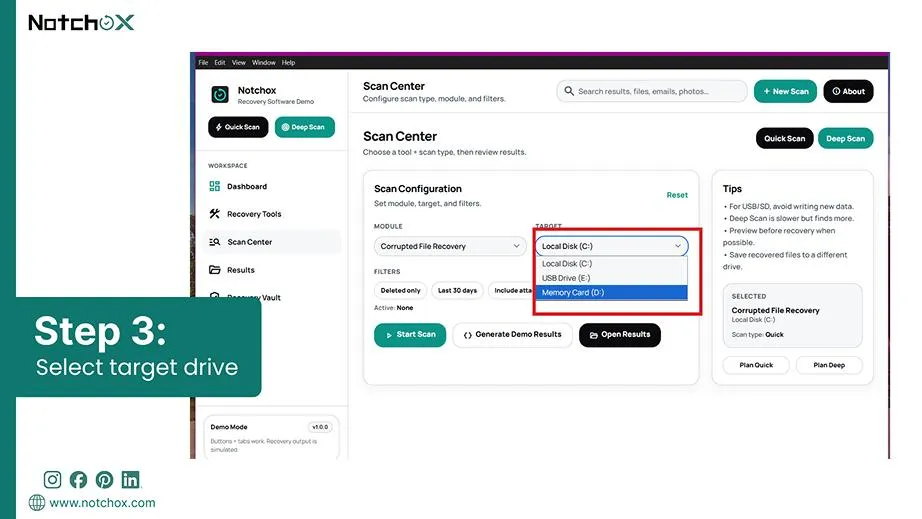Click www.notchox.com website link
This screenshot has width=922, height=519.
(102, 503)
